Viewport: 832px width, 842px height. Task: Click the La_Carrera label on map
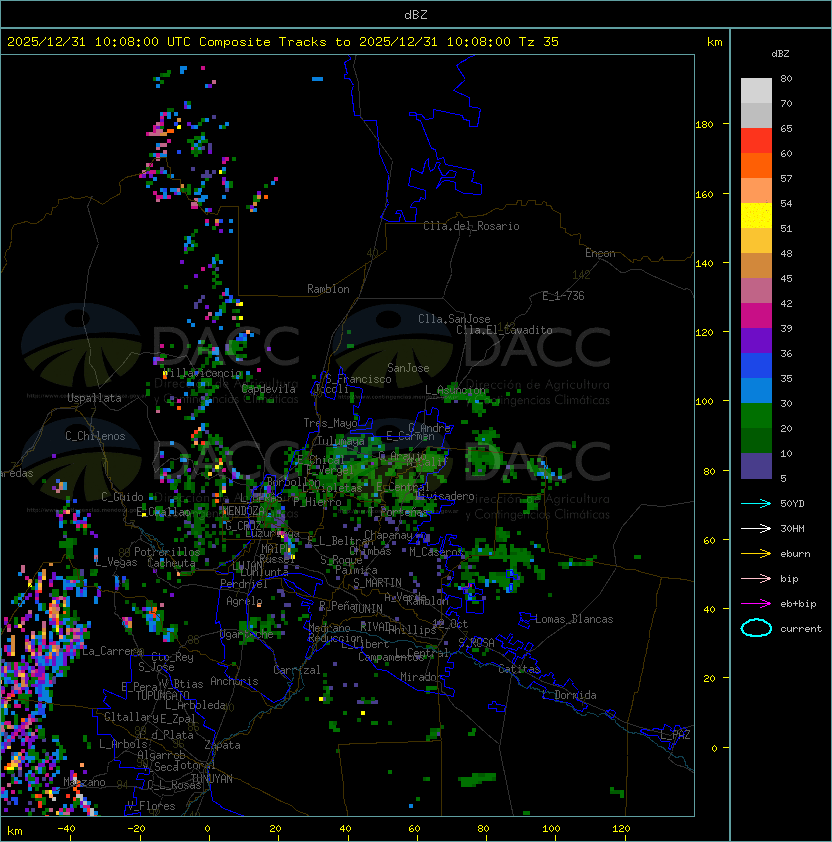pyautogui.click(x=112, y=651)
